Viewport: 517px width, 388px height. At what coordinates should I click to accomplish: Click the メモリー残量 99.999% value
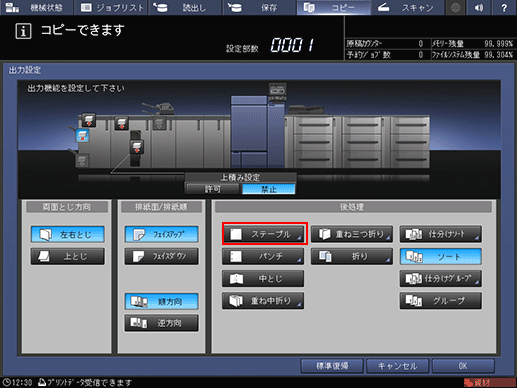499,44
